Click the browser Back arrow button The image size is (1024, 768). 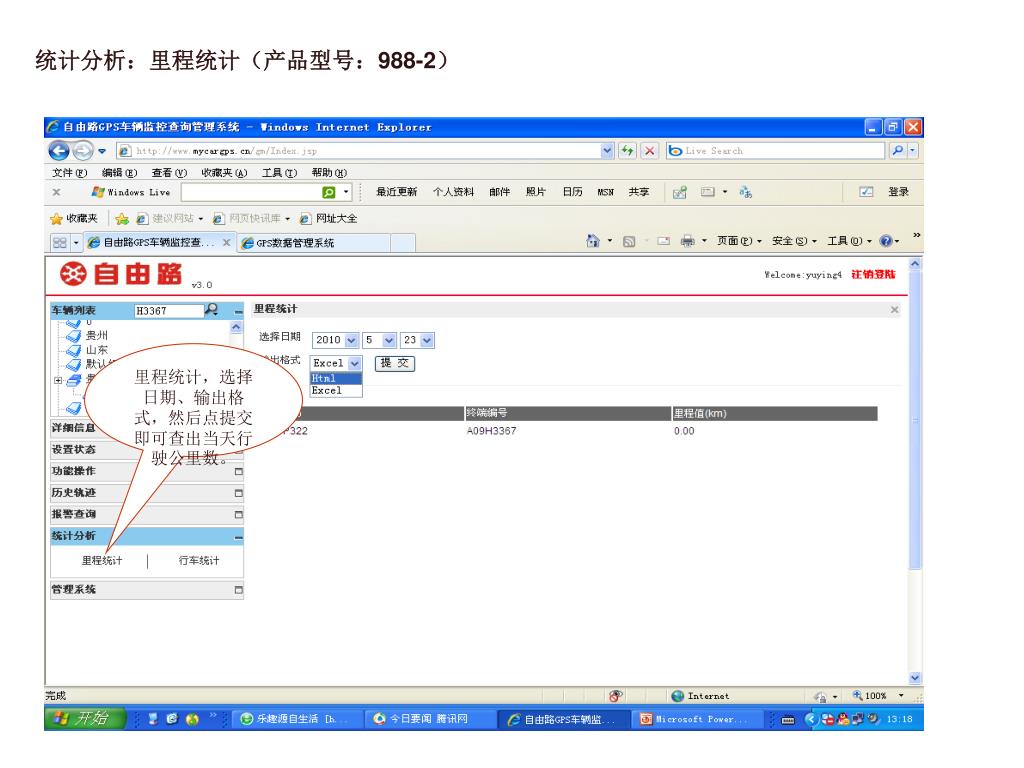coord(59,151)
